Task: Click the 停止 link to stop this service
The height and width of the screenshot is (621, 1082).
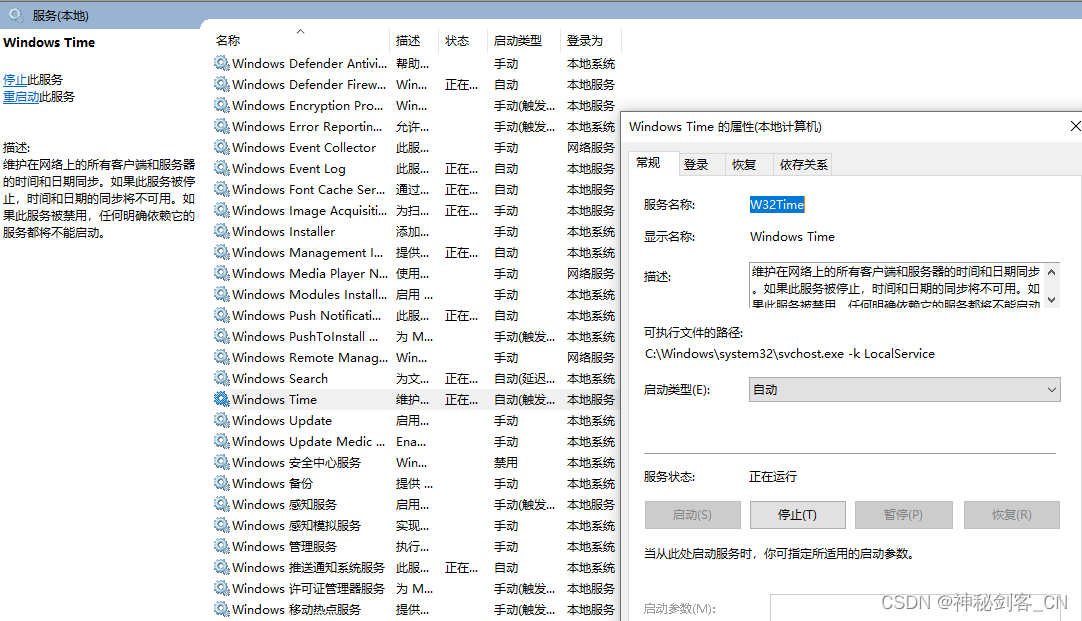Action: (x=15, y=79)
